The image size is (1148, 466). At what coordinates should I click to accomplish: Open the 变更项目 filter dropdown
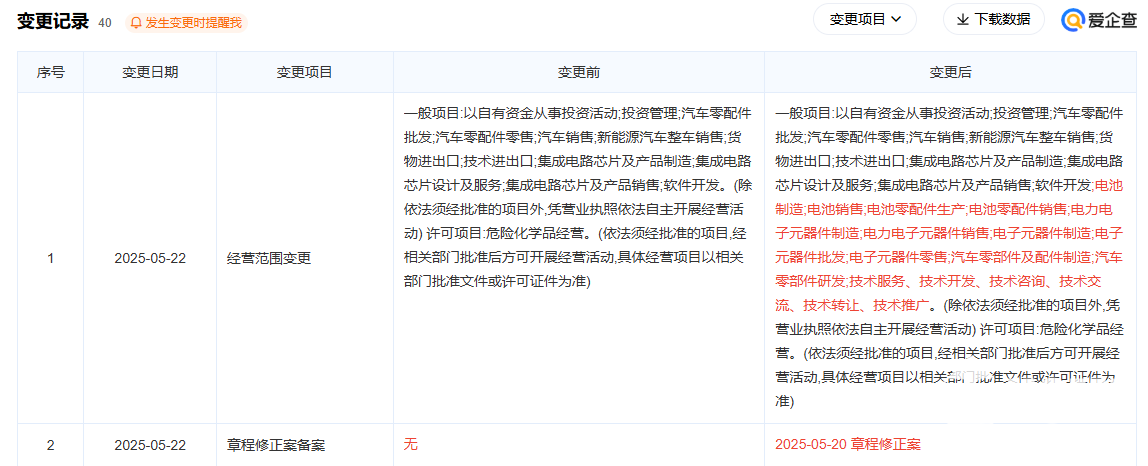(865, 19)
